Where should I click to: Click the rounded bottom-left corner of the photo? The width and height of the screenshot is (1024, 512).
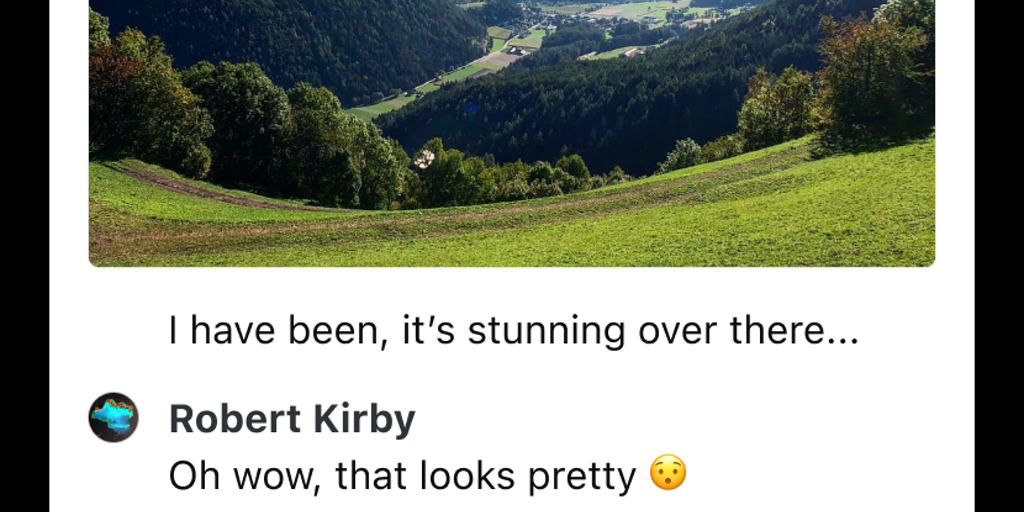click(97, 259)
